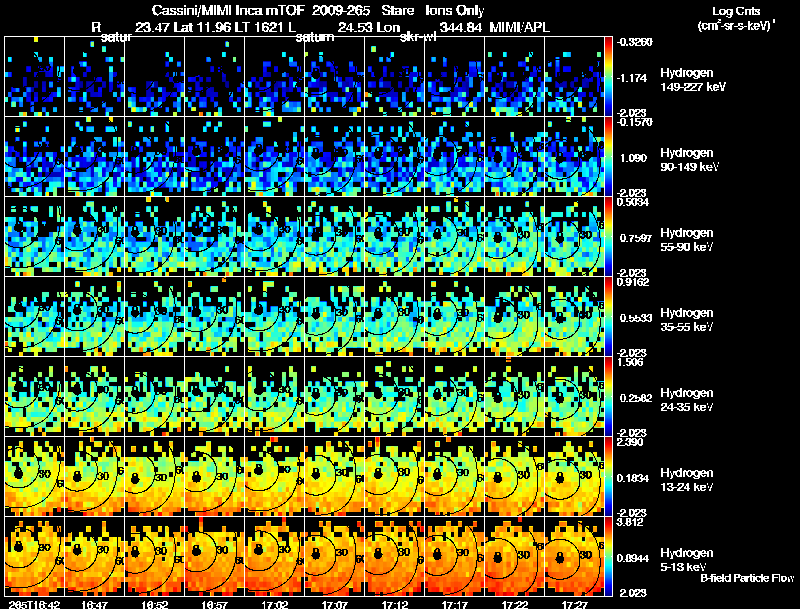Click the Hydrogen 13-24 keV color bar
This screenshot has height=609, width=800.
[608, 477]
